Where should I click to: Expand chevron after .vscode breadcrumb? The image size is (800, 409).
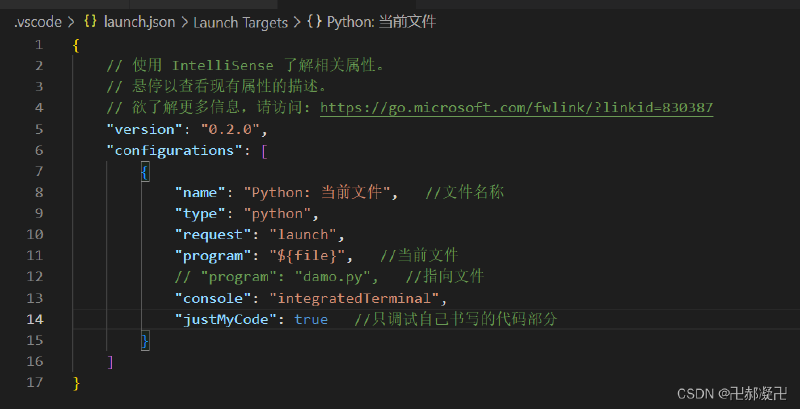[x=71, y=22]
